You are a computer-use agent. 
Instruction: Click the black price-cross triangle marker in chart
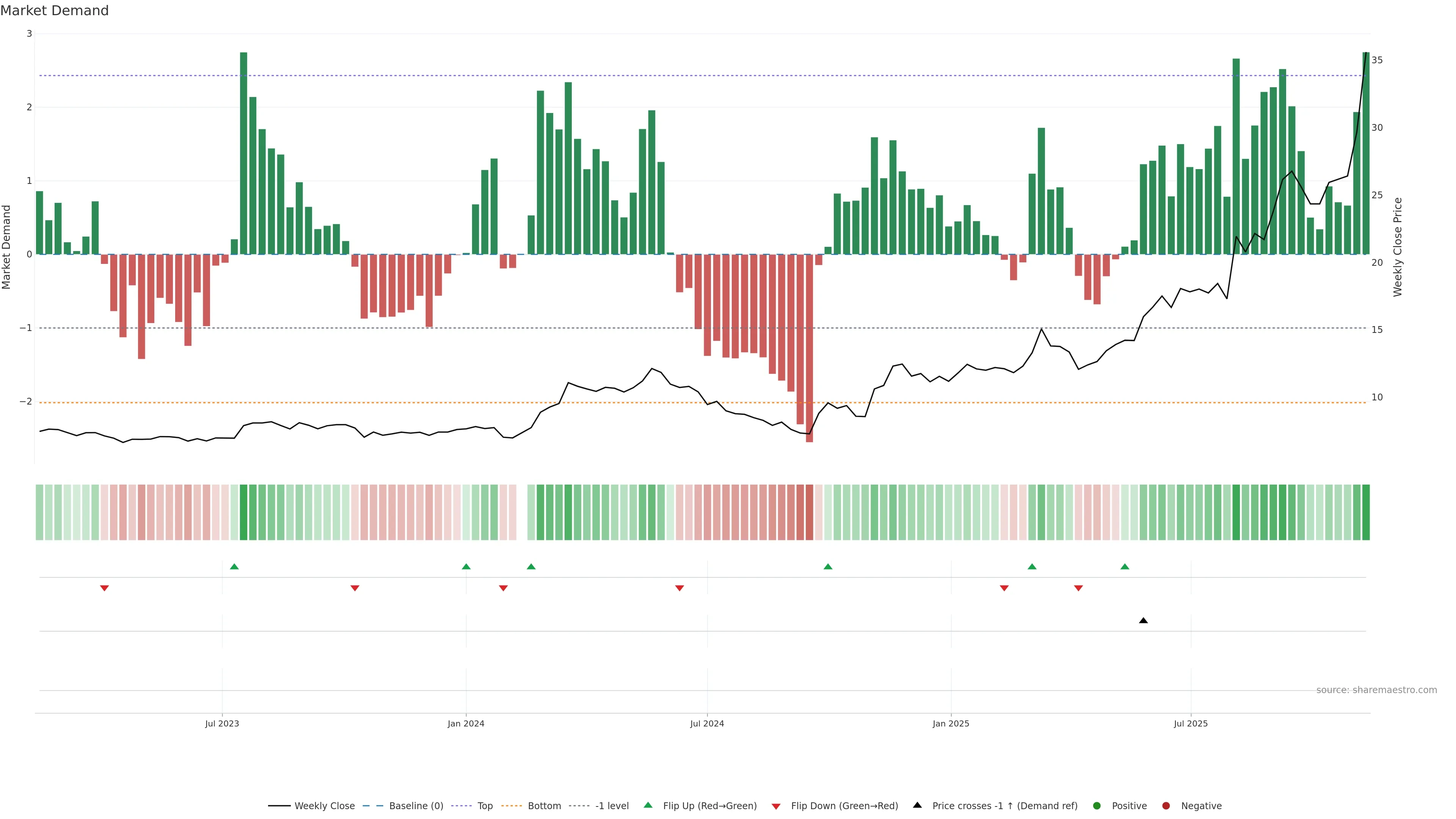pyautogui.click(x=1144, y=621)
